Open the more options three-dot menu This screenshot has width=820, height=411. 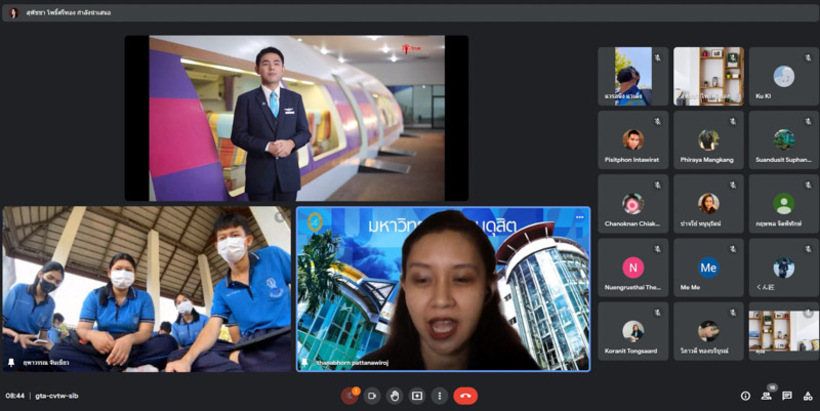click(x=439, y=396)
